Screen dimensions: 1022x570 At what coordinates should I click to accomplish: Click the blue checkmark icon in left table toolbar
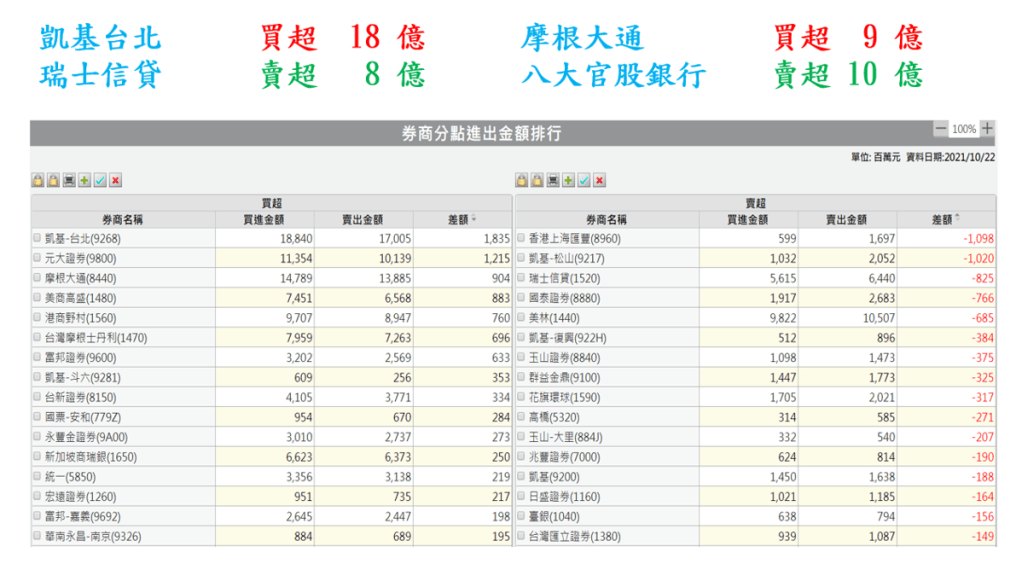click(100, 181)
